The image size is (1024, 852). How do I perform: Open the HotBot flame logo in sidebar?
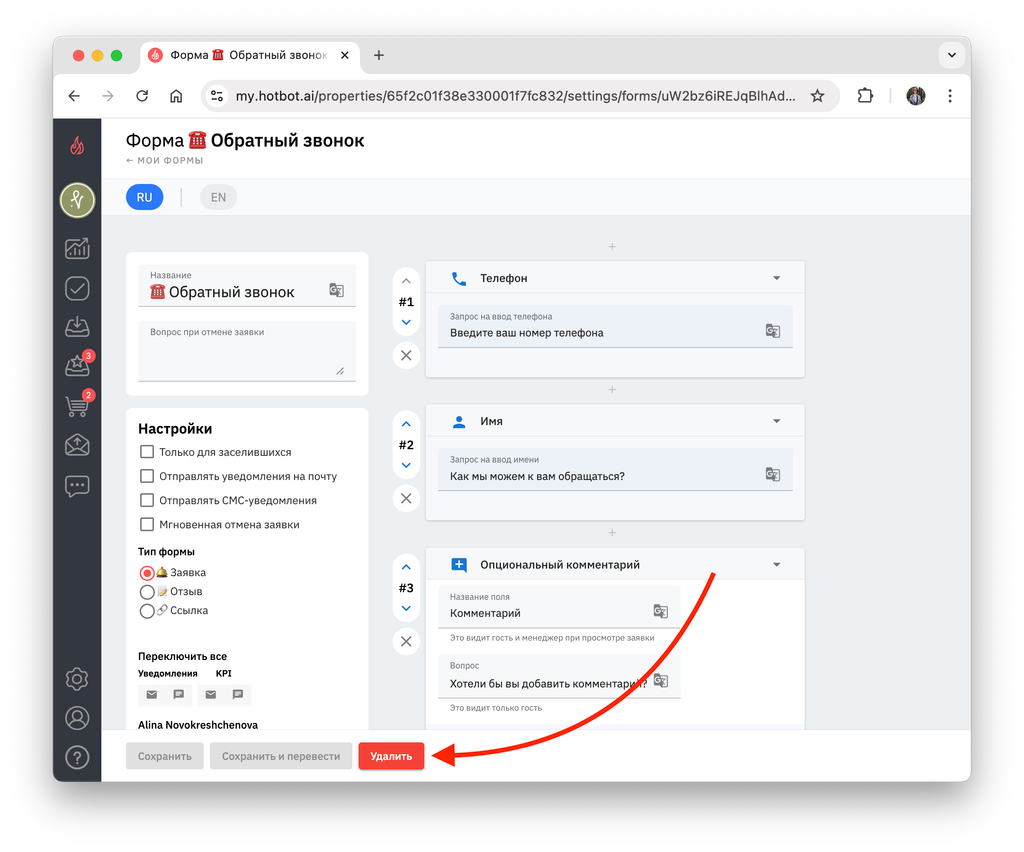click(77, 145)
